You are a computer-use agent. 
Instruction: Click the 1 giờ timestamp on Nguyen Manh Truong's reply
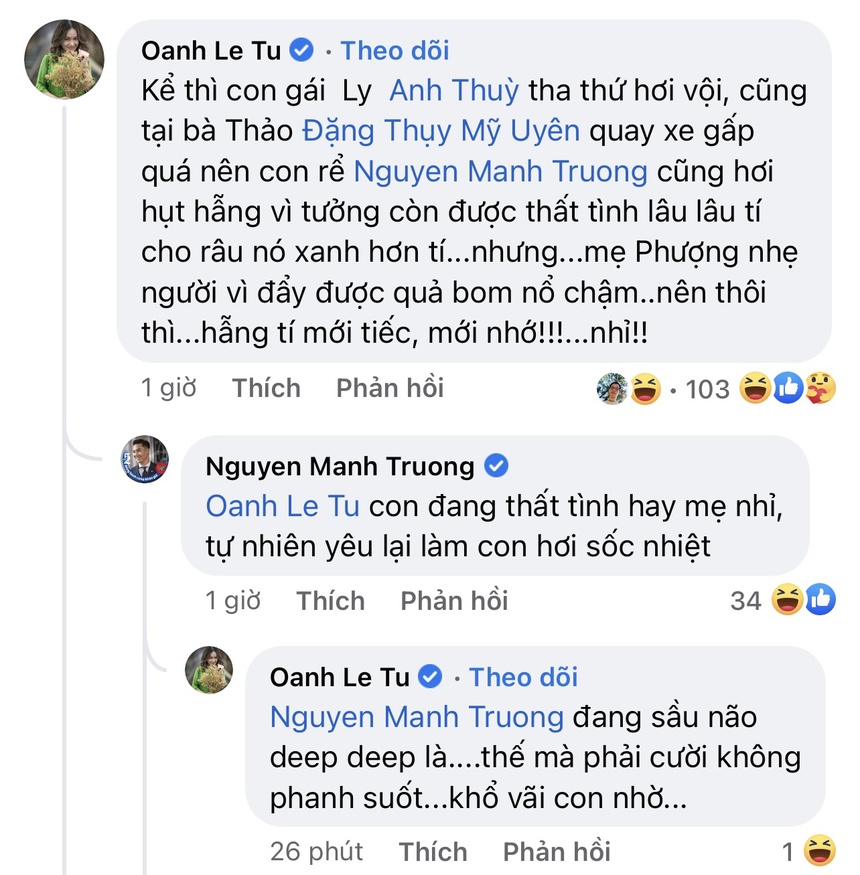231,599
